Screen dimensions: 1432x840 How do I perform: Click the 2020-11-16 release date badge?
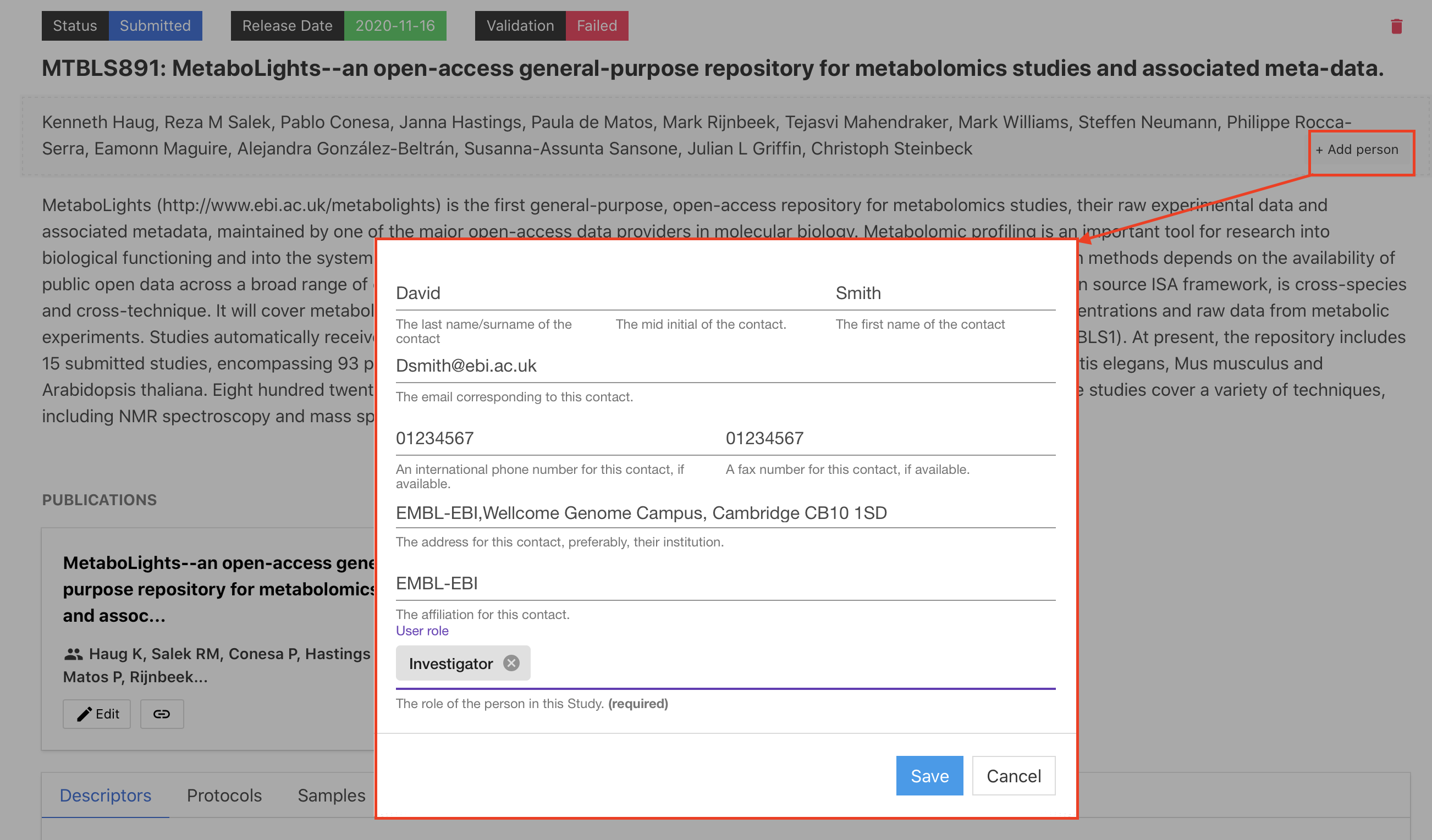click(x=395, y=25)
